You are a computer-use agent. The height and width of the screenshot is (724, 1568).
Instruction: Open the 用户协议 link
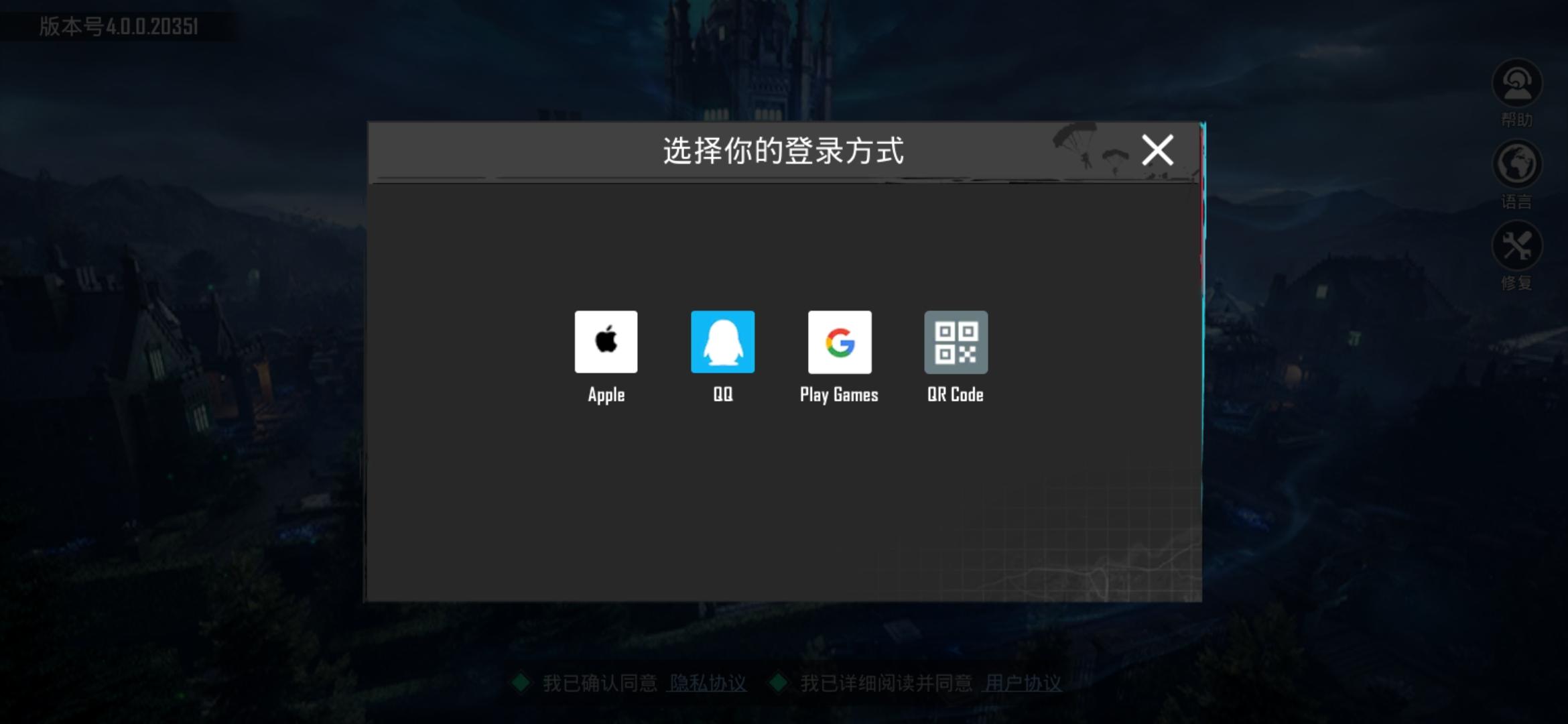click(1023, 683)
